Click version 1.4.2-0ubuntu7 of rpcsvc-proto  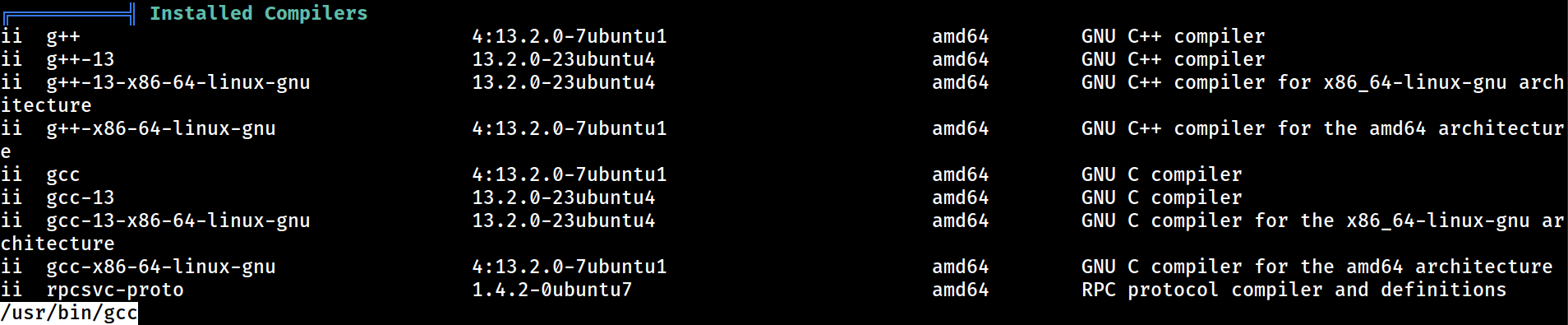point(552,290)
